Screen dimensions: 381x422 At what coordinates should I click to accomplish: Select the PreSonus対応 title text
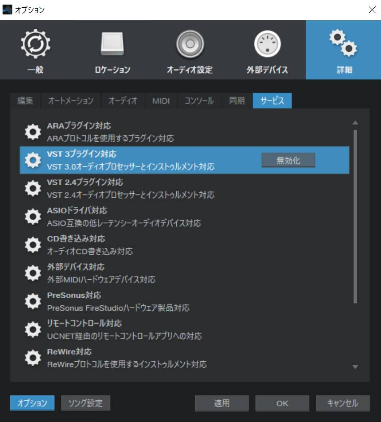tap(74, 295)
